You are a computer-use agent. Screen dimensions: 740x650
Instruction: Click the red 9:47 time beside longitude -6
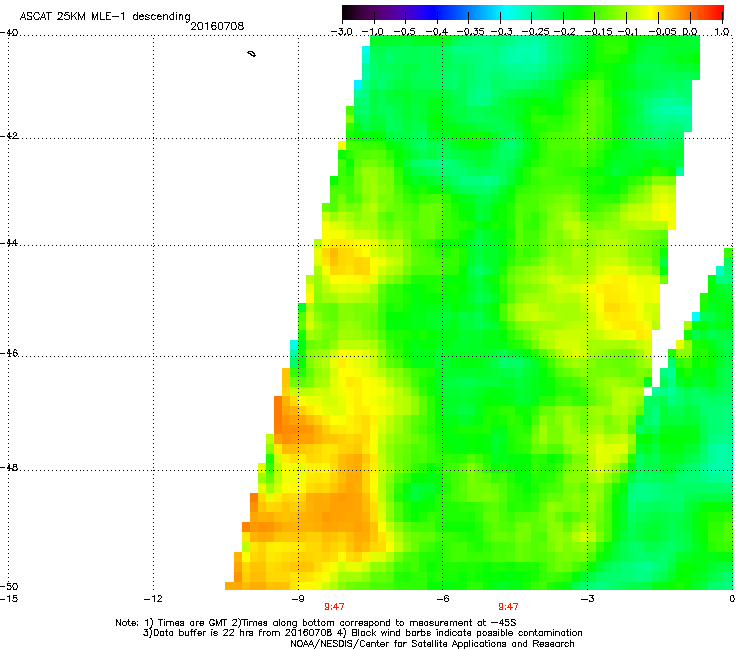(508, 607)
